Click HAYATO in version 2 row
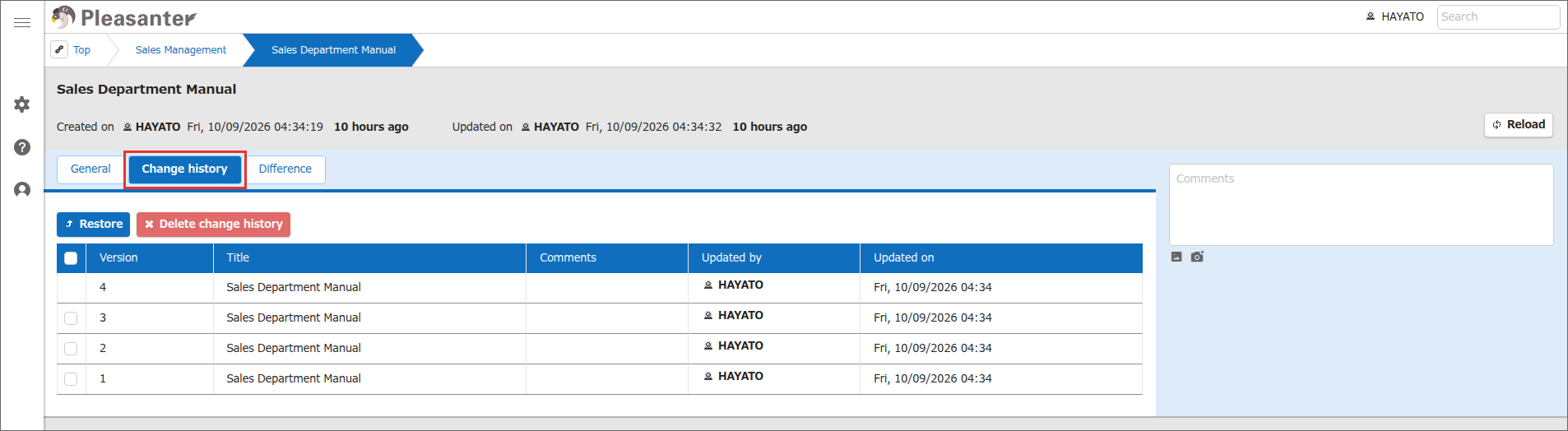This screenshot has height=431, width=1568. 740,345
